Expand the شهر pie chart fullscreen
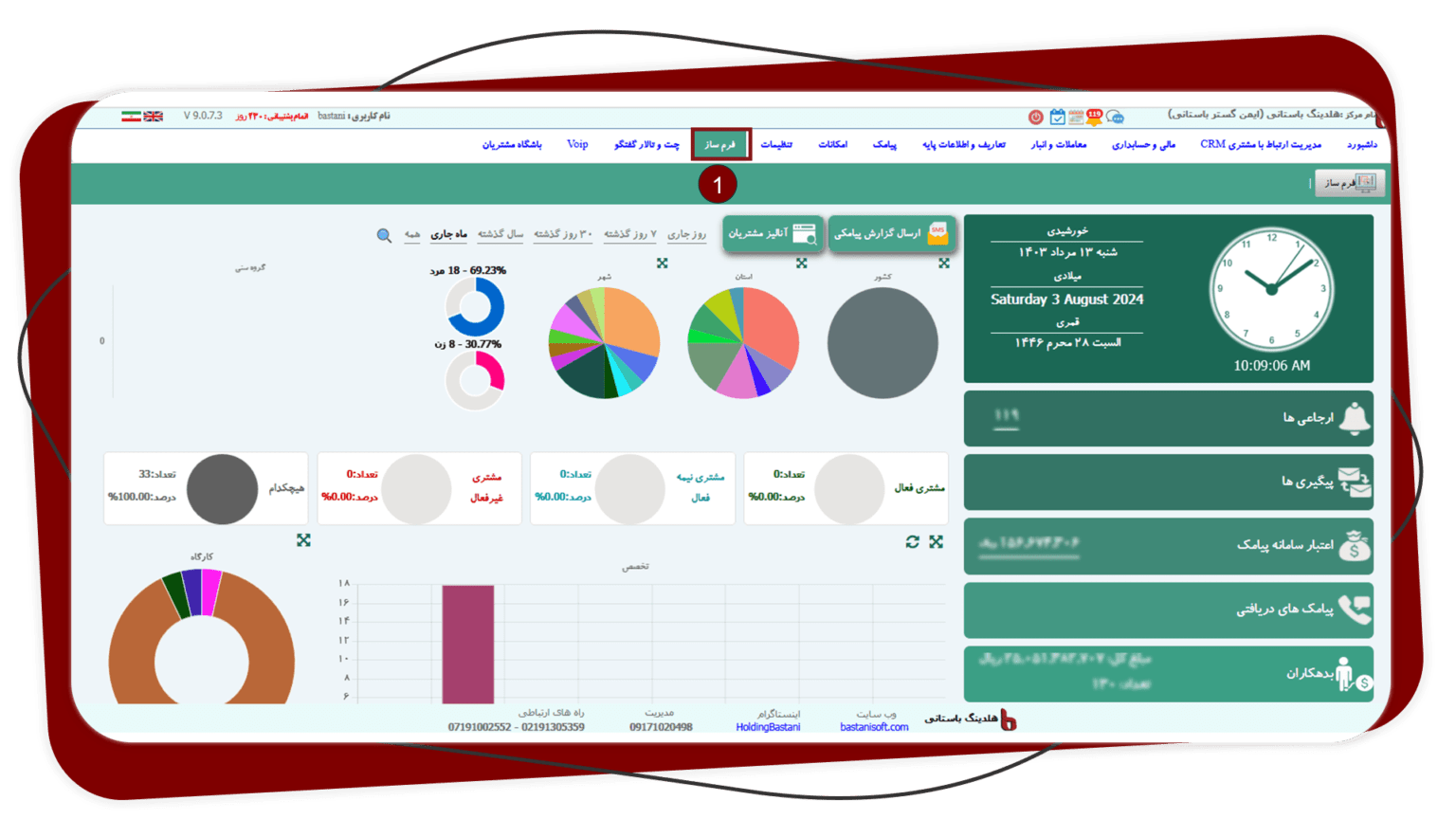1456x819 pixels. (663, 264)
